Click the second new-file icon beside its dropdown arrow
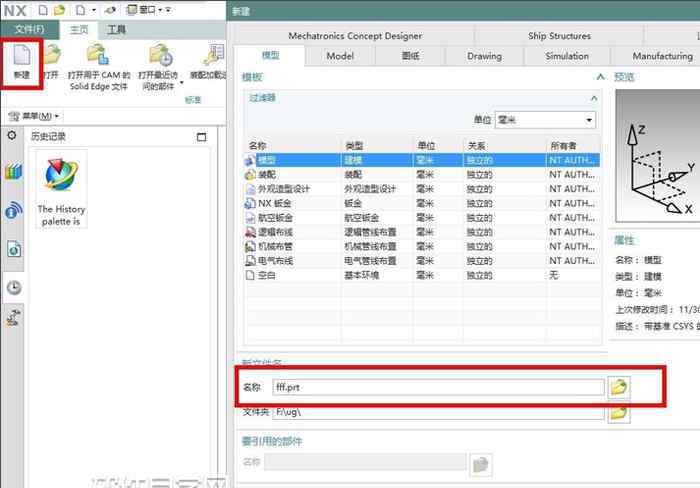Viewport: 700px width, 488px height. point(80,9)
